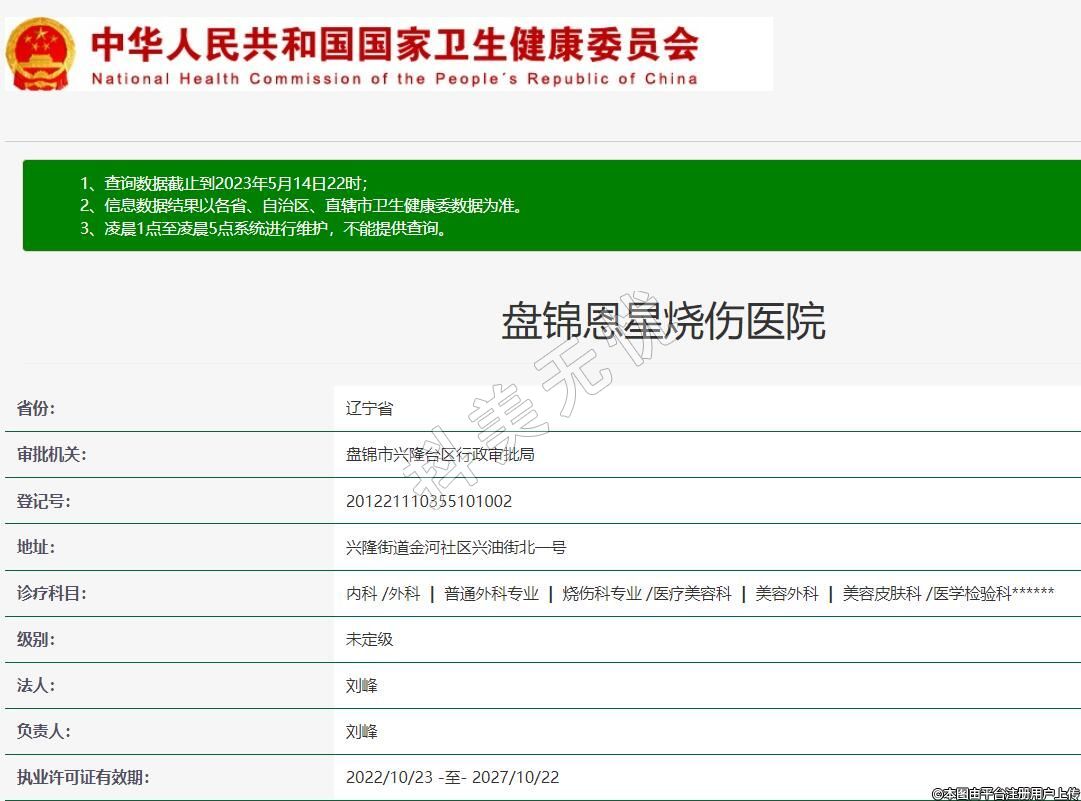Click the national emblem logo in header
Viewport: 1081px width, 801px height.
tap(40, 55)
